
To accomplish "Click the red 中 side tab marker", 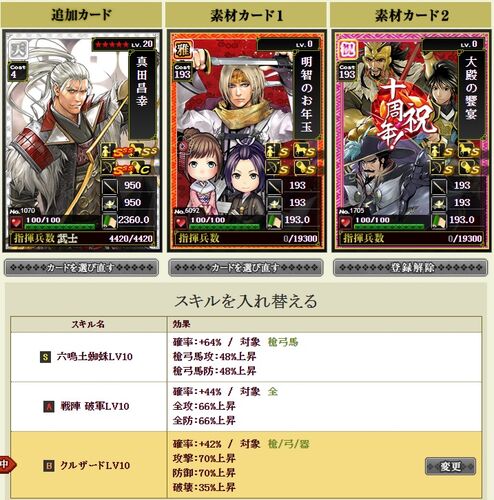I will click(x=7, y=464).
